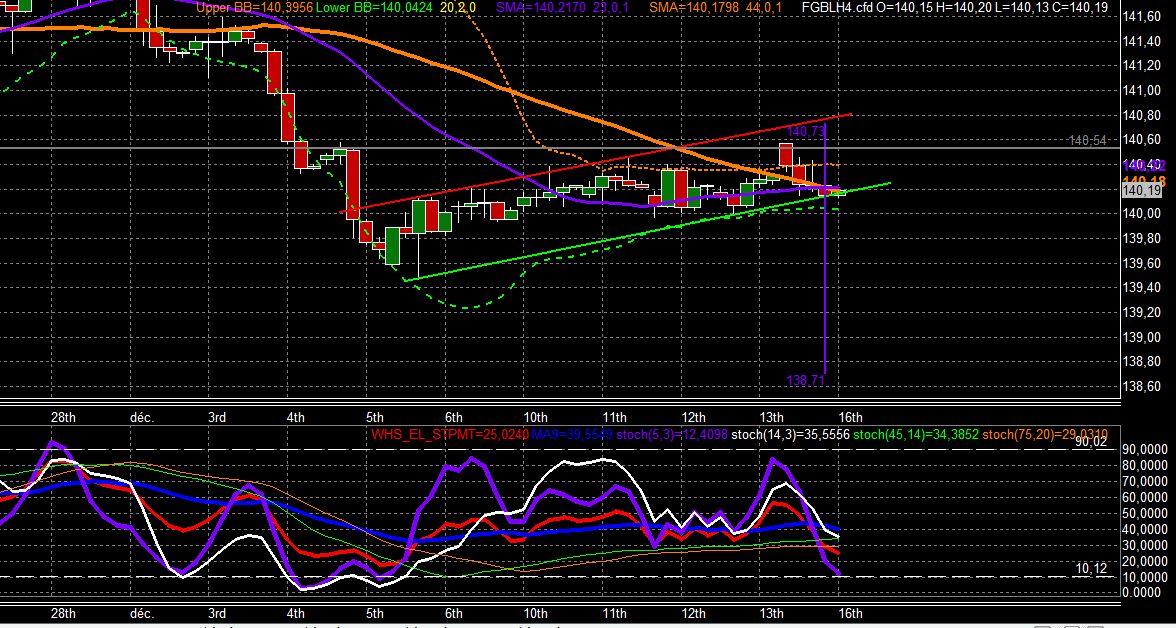Click 30,0000 on the stochastic scale
This screenshot has height=628, width=1176.
coord(1146,545)
